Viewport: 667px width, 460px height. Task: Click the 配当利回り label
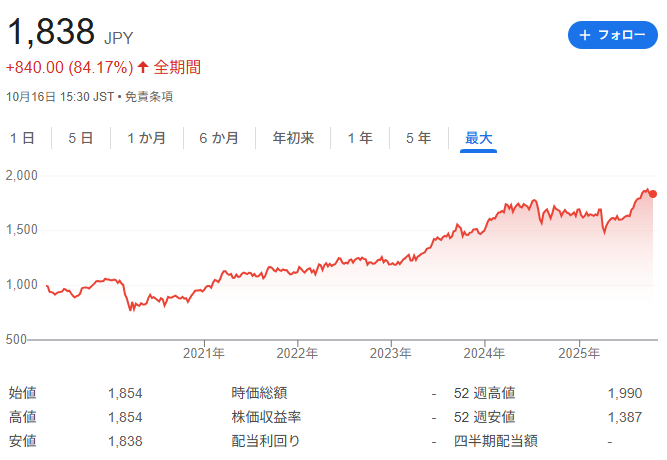point(266,440)
